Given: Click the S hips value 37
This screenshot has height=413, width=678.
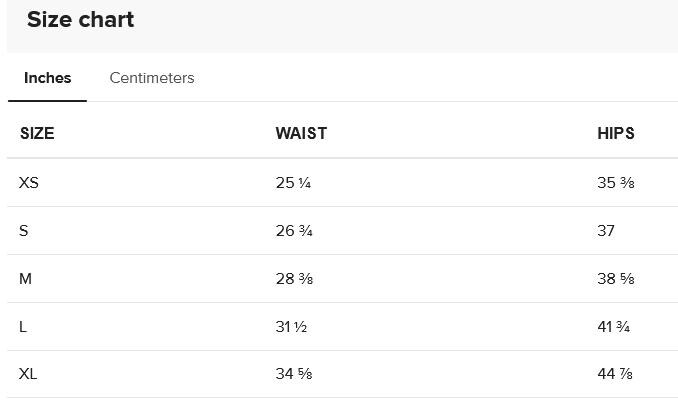Looking at the screenshot, I should [606, 231].
